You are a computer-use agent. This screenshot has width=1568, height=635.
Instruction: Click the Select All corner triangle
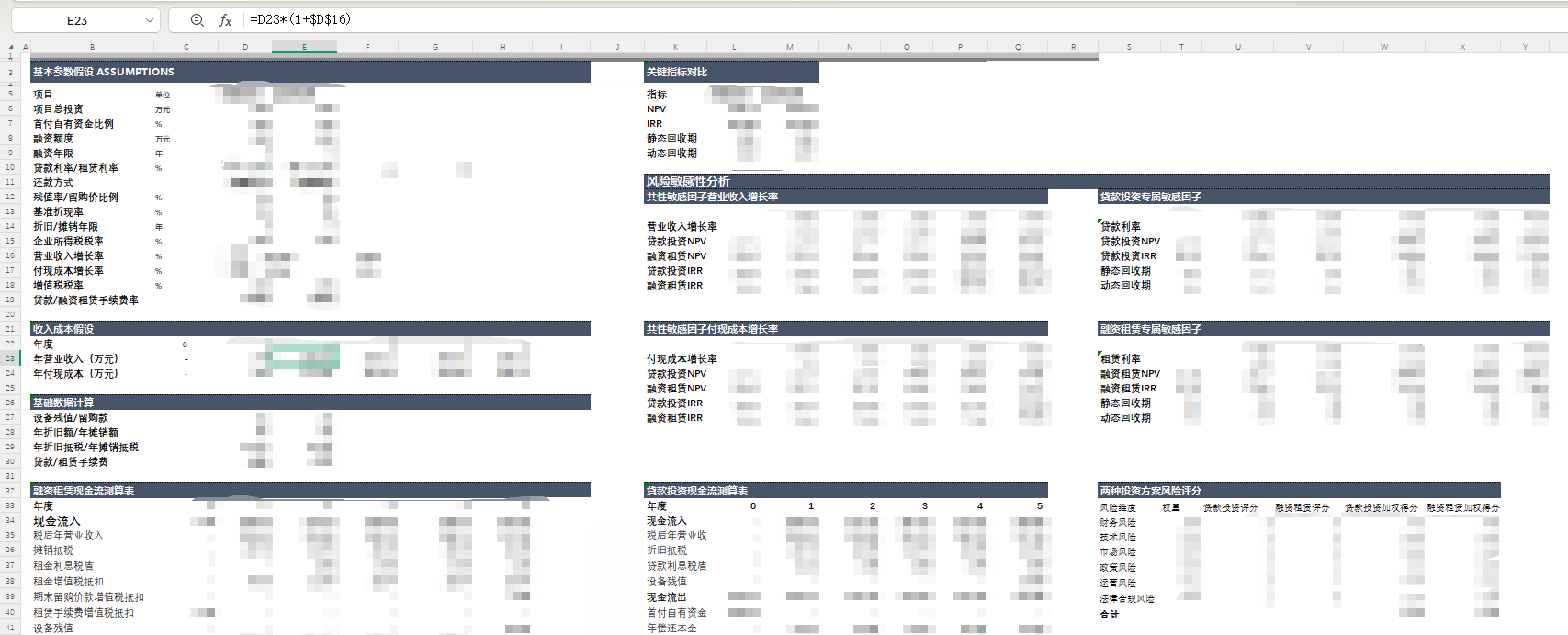(12, 47)
